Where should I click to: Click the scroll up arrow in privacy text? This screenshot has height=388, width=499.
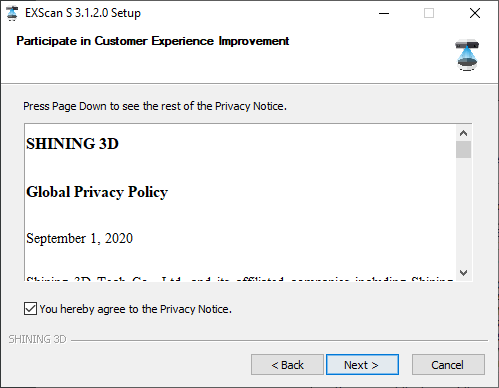coord(463,133)
